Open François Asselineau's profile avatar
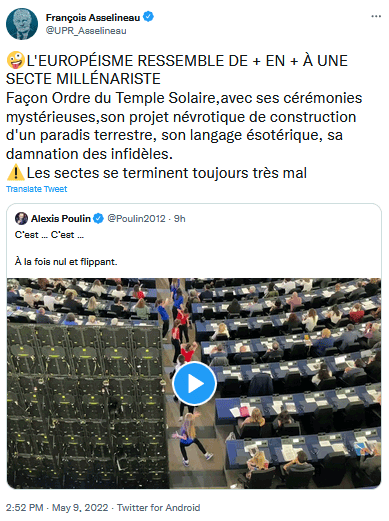Screen dimensions: 389x521 pos(22,24)
